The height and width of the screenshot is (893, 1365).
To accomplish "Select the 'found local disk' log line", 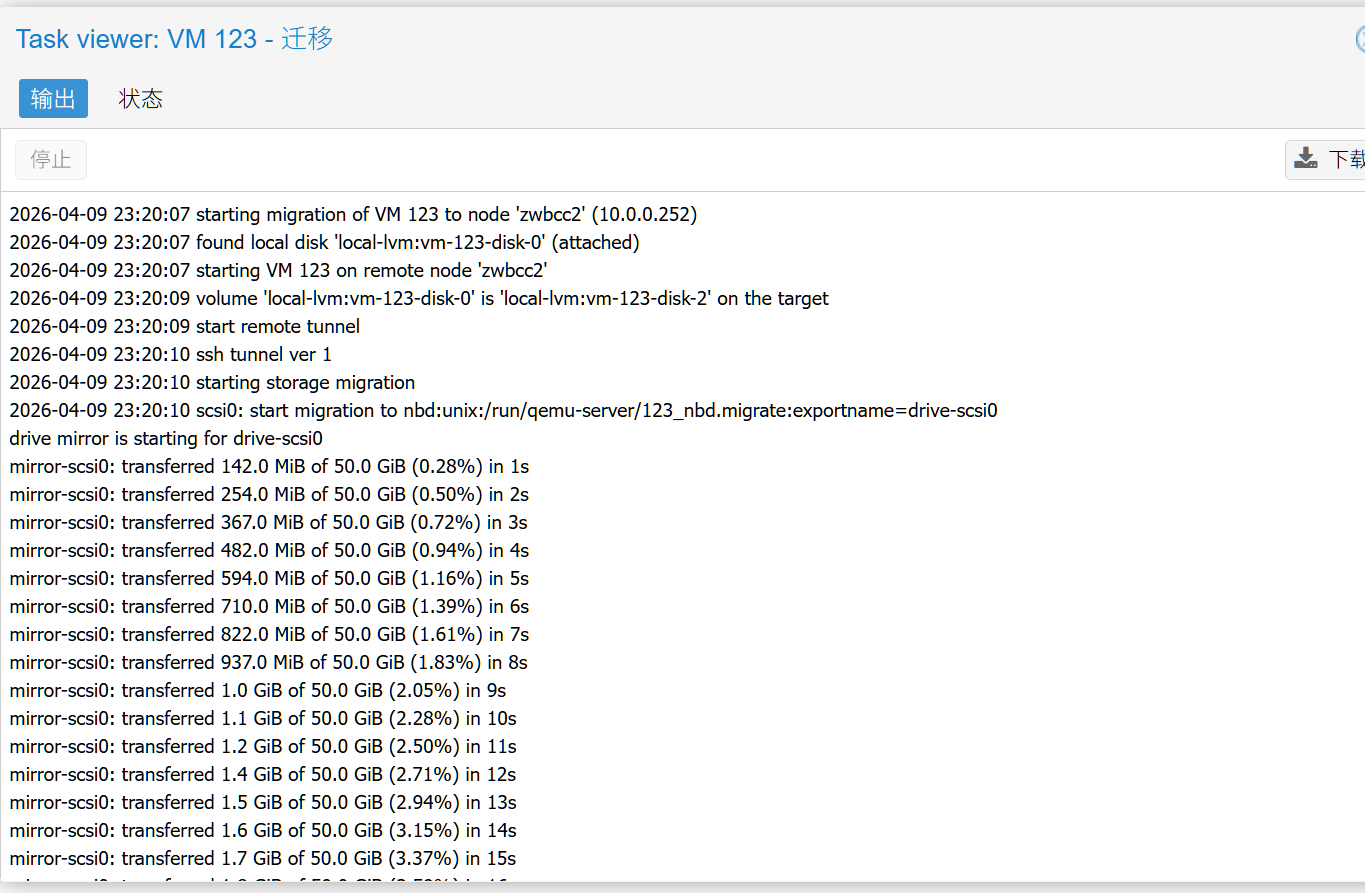I will [x=324, y=242].
